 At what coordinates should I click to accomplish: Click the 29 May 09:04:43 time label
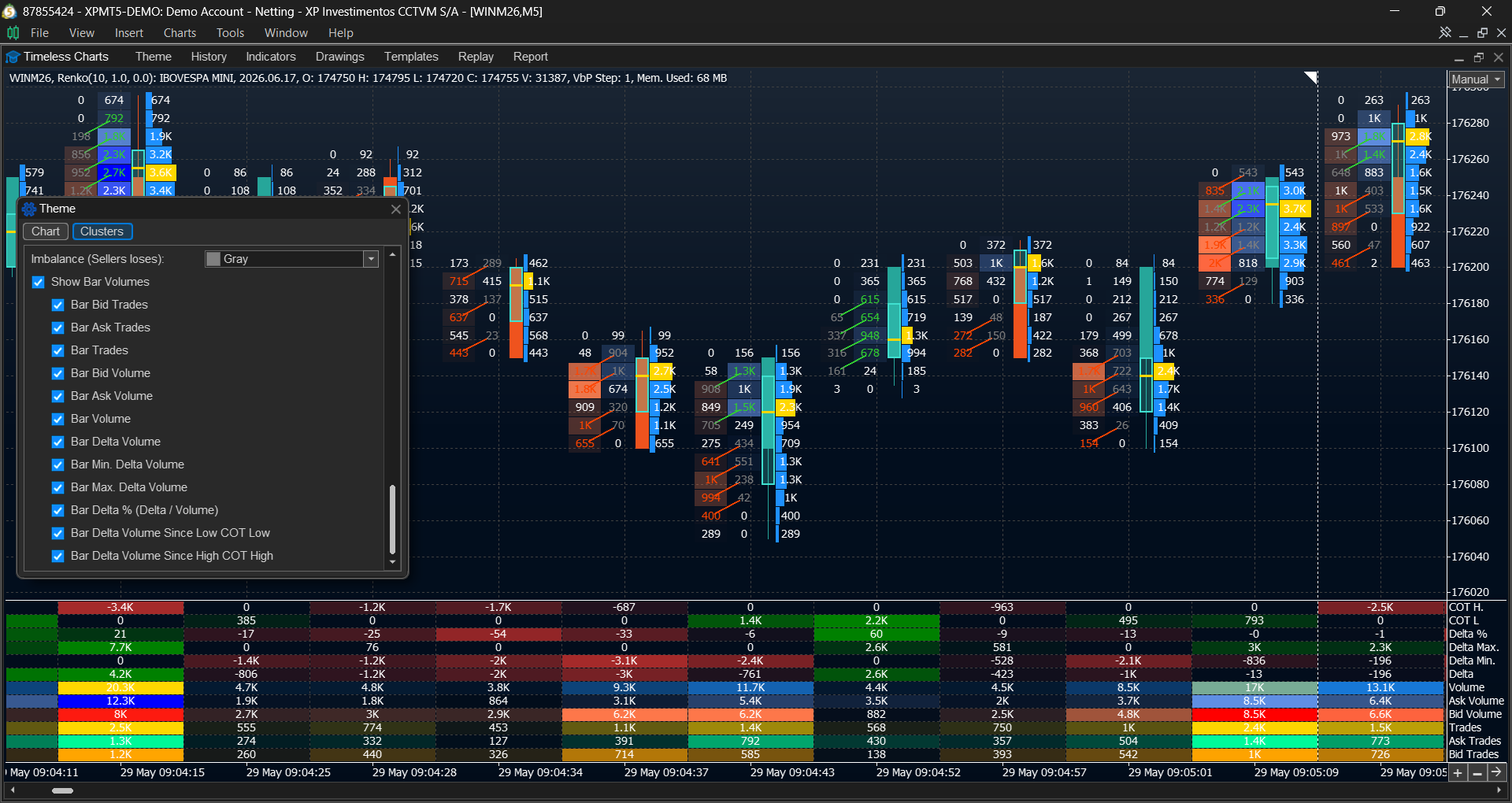pyautogui.click(x=792, y=772)
